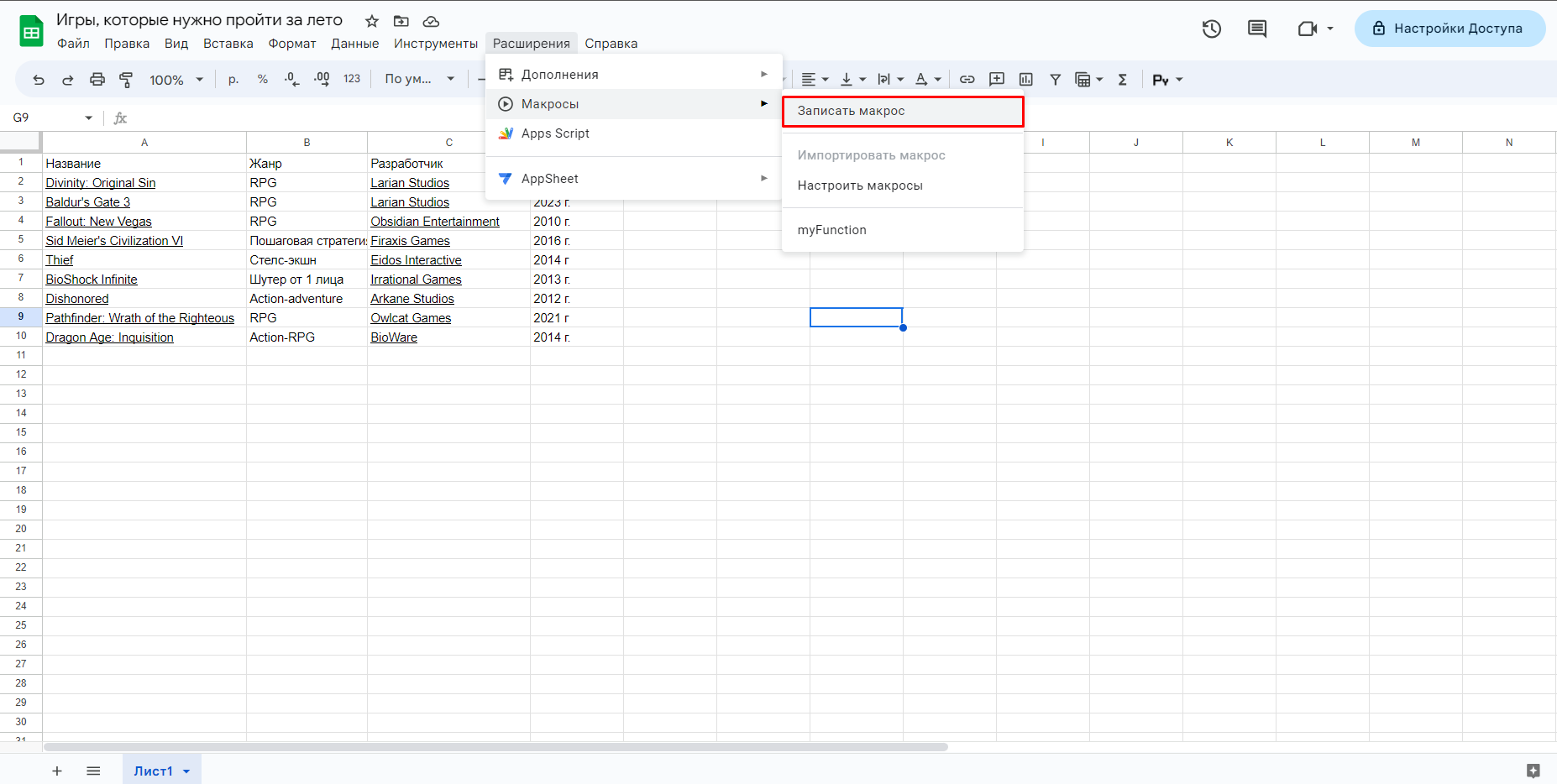Image resolution: width=1557 pixels, height=784 pixels.
Task: Open the comments panel icon
Action: point(1257,29)
